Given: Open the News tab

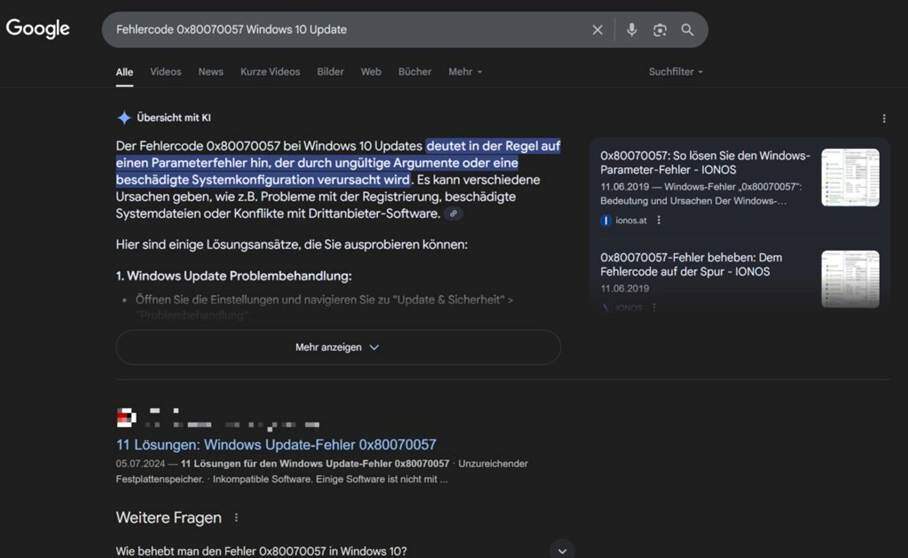Looking at the screenshot, I should (211, 72).
